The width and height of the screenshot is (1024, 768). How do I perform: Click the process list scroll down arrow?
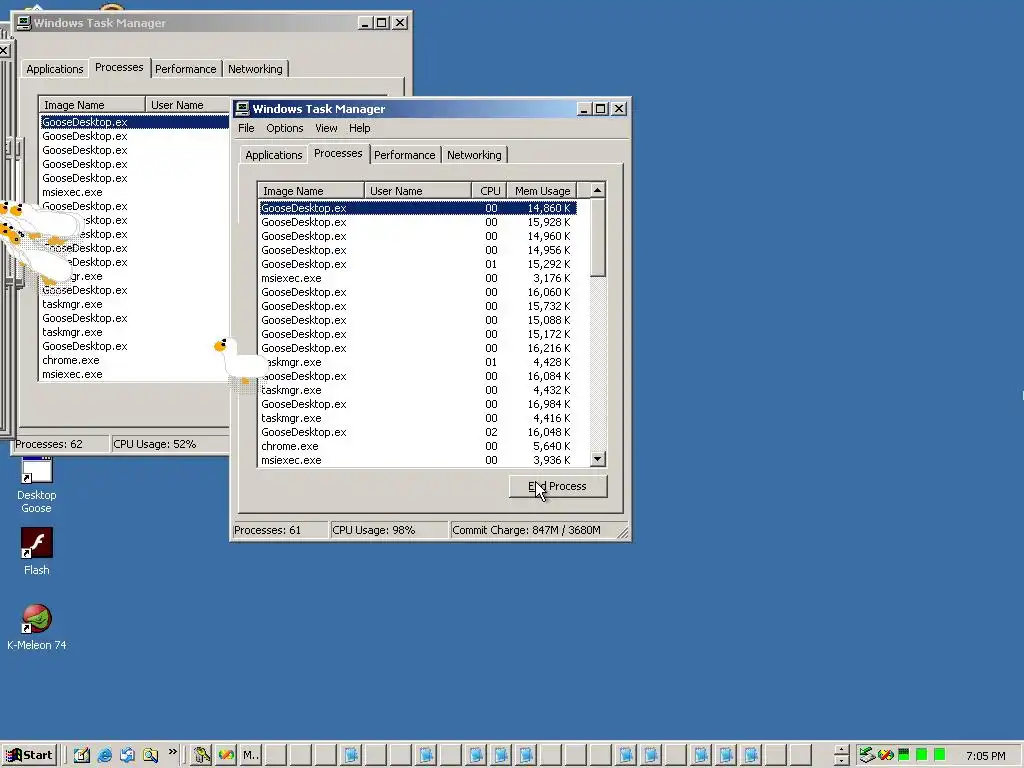coord(598,459)
